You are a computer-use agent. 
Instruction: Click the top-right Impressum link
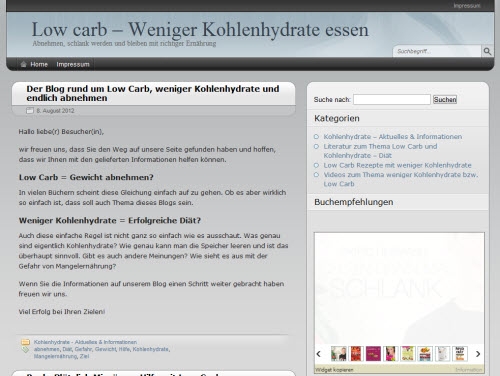[467, 6]
